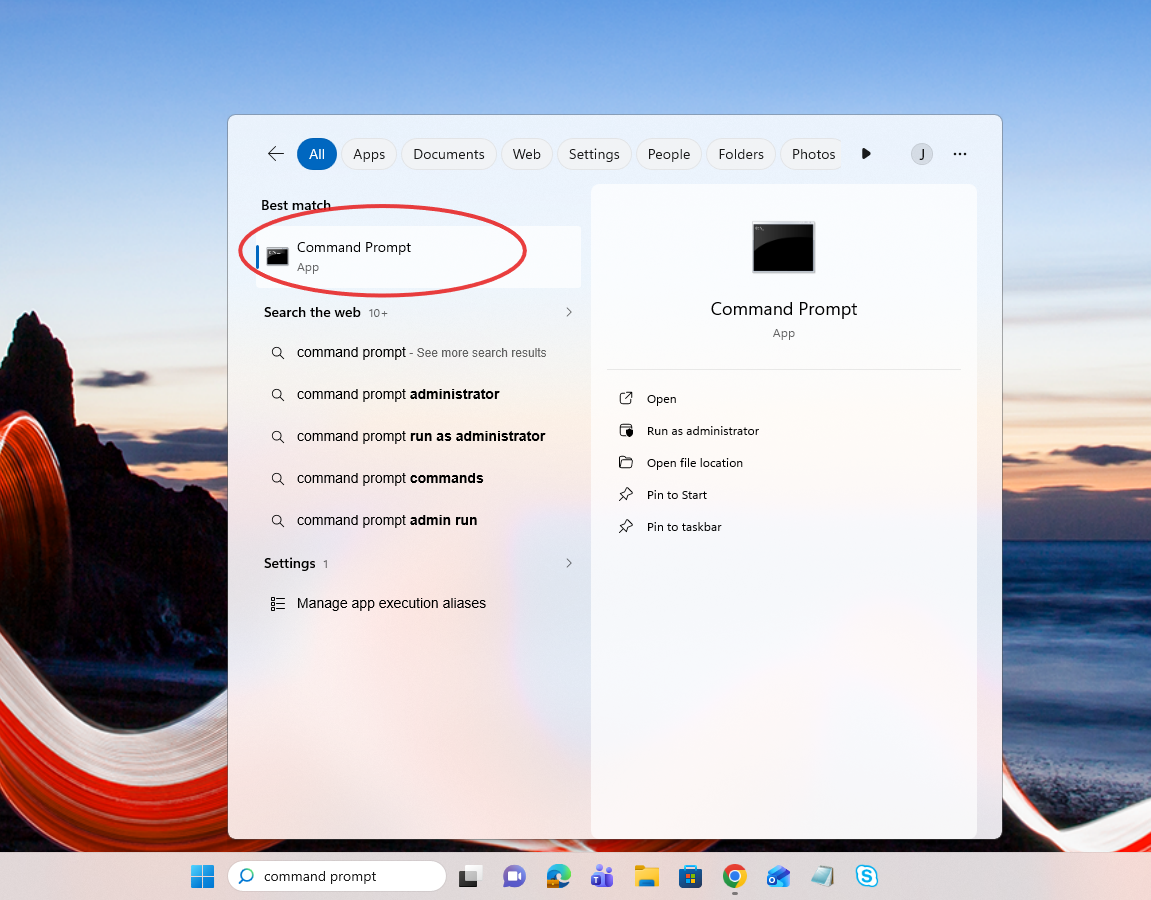Open the Command Prompt best match result
The height and width of the screenshot is (900, 1151).
[418, 257]
